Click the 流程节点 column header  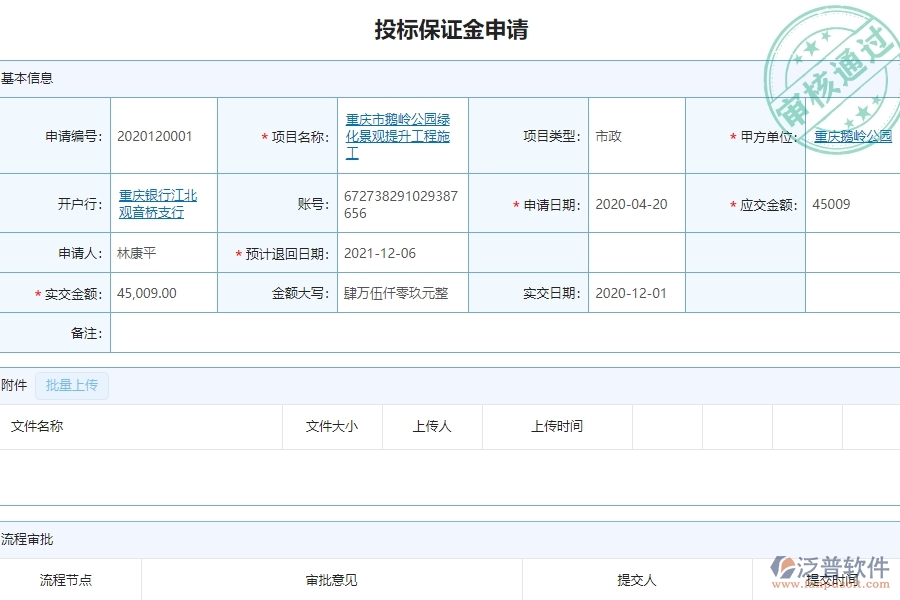pos(64,580)
